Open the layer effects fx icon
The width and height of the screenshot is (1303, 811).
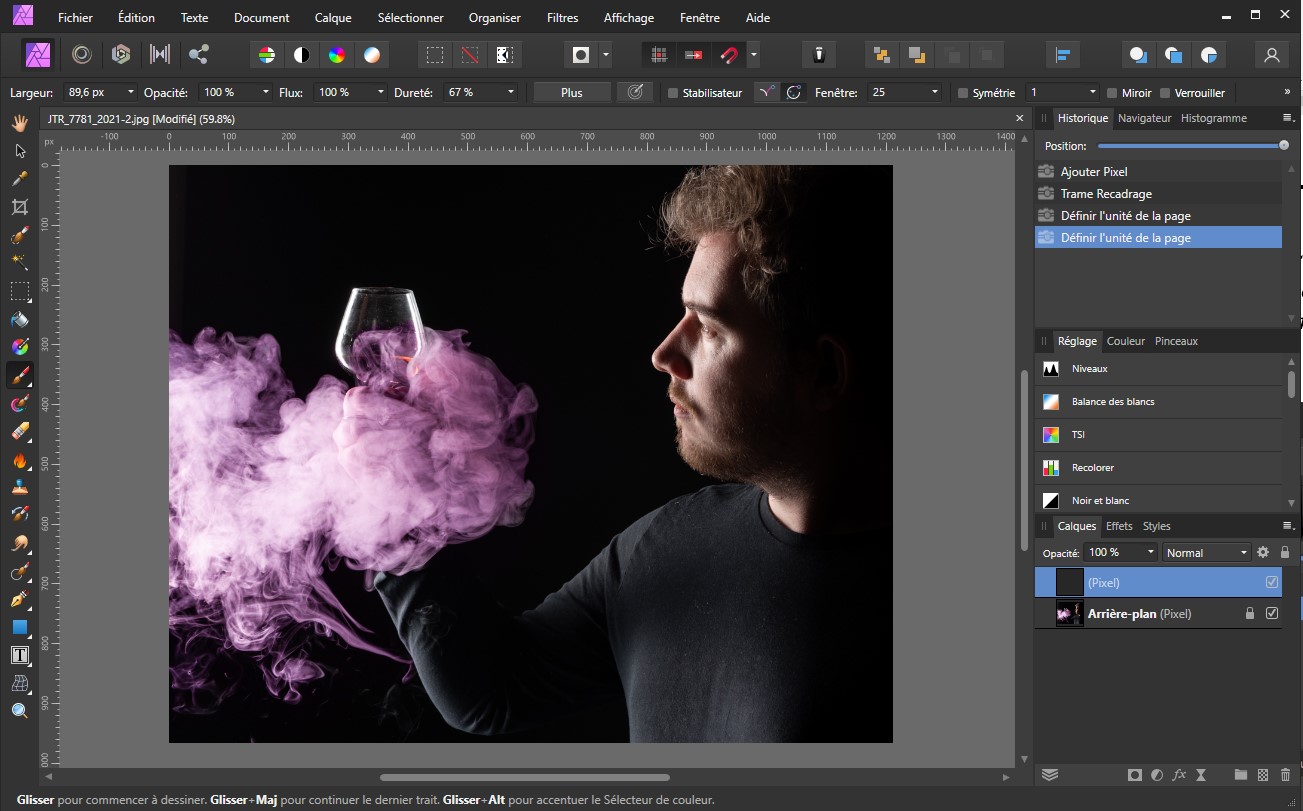1179,775
